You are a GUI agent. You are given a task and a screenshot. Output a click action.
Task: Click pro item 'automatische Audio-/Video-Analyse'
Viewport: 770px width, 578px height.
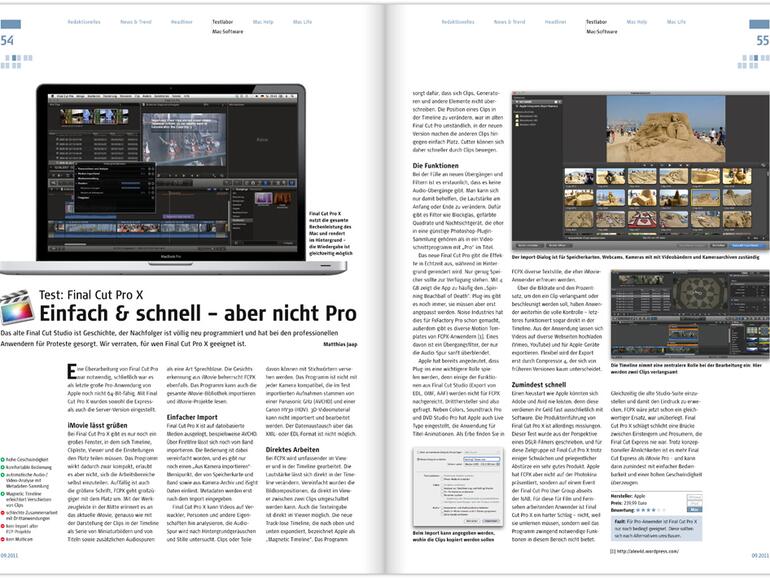[28, 480]
